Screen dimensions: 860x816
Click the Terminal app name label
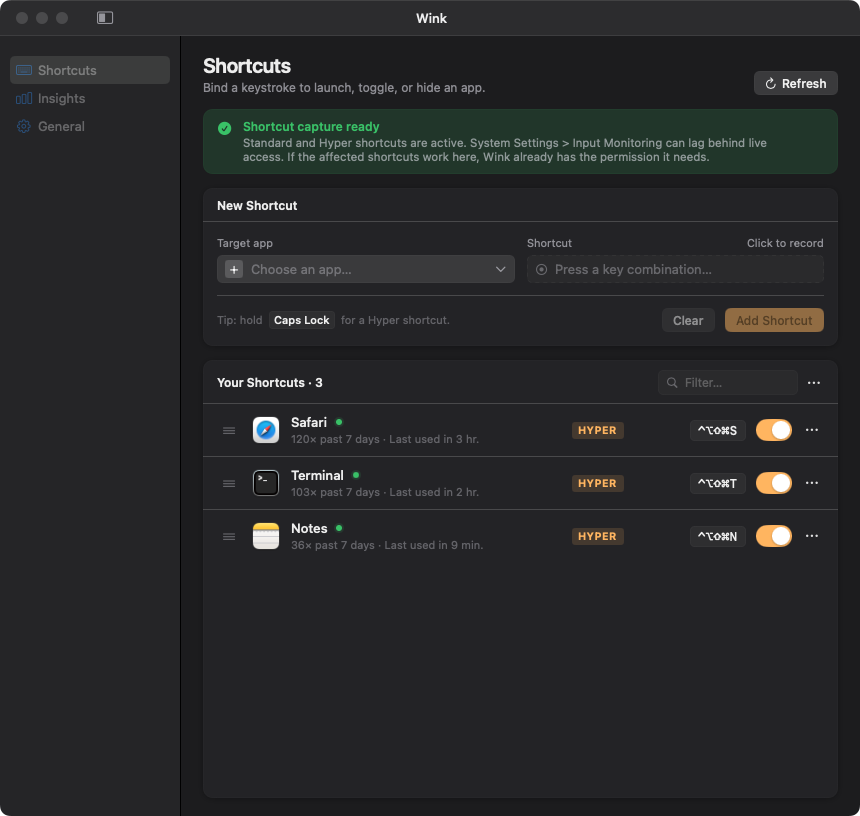[317, 475]
